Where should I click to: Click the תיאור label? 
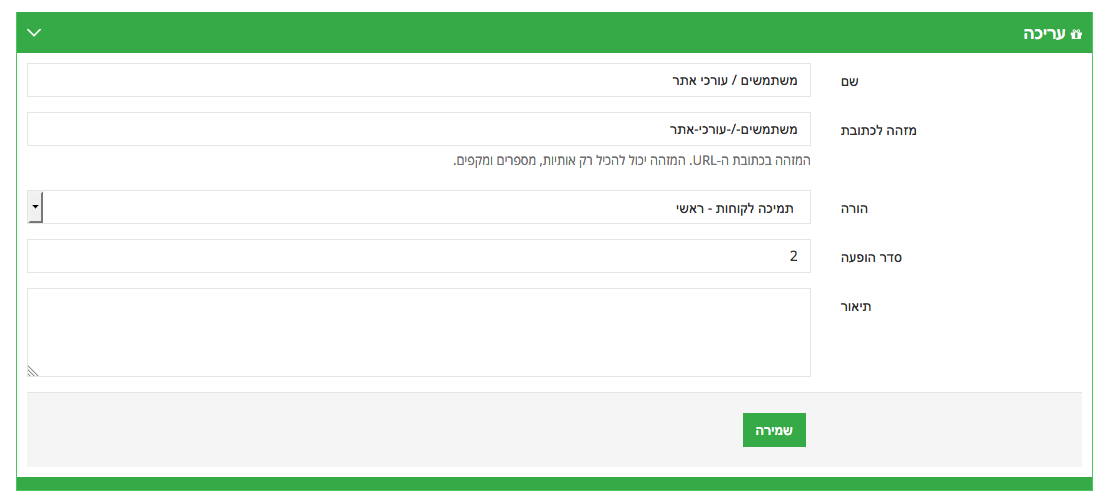[856, 307]
